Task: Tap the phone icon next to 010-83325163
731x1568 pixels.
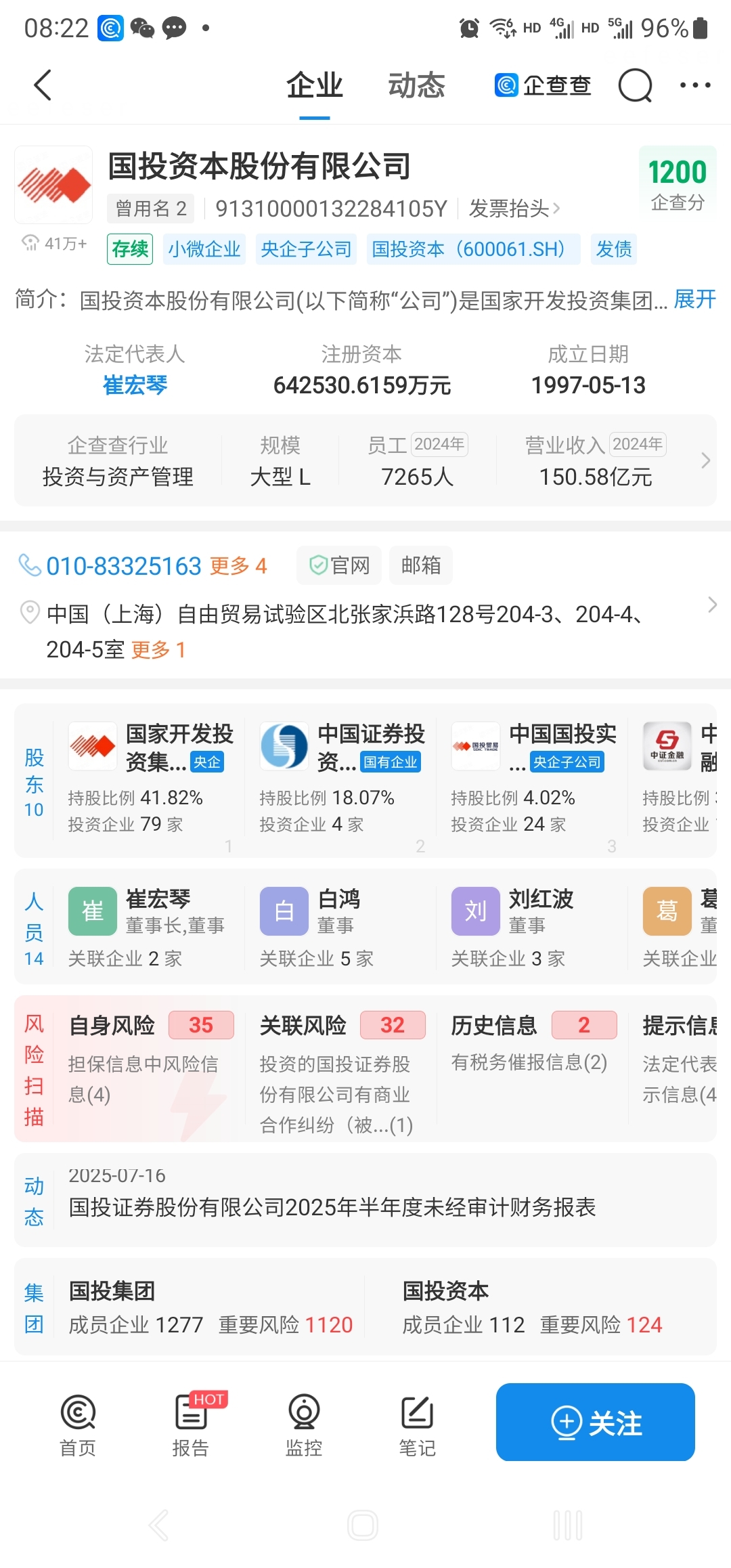Action: (29, 565)
